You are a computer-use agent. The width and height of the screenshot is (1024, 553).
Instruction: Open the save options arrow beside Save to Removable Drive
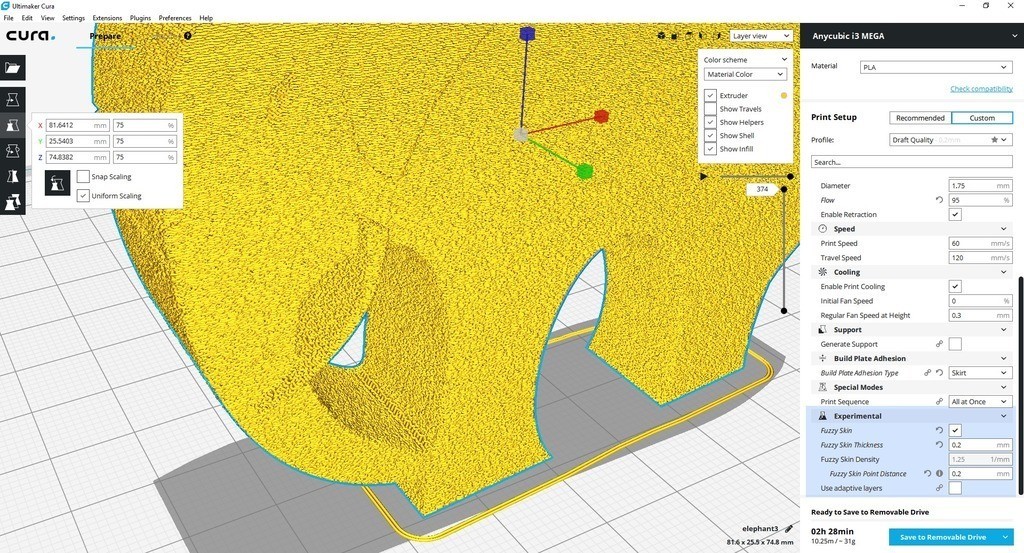pyautogui.click(x=1006, y=537)
